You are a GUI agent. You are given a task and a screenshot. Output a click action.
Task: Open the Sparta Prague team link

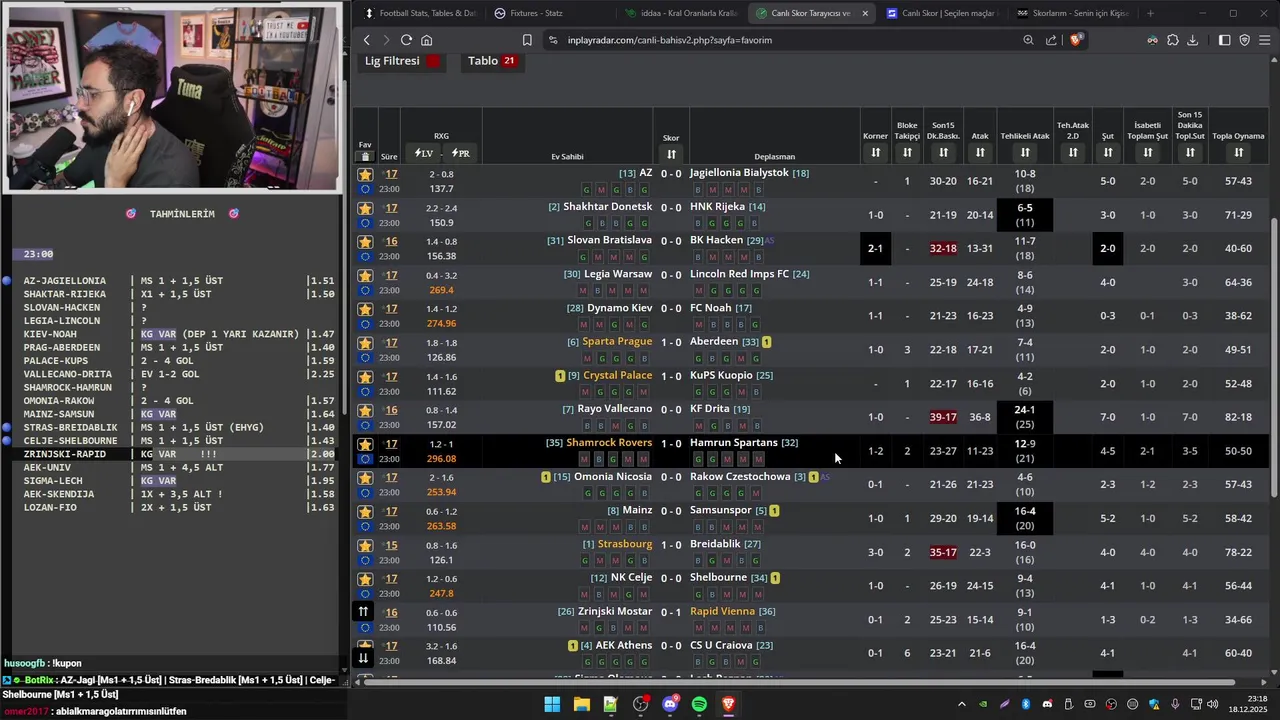[x=617, y=342]
